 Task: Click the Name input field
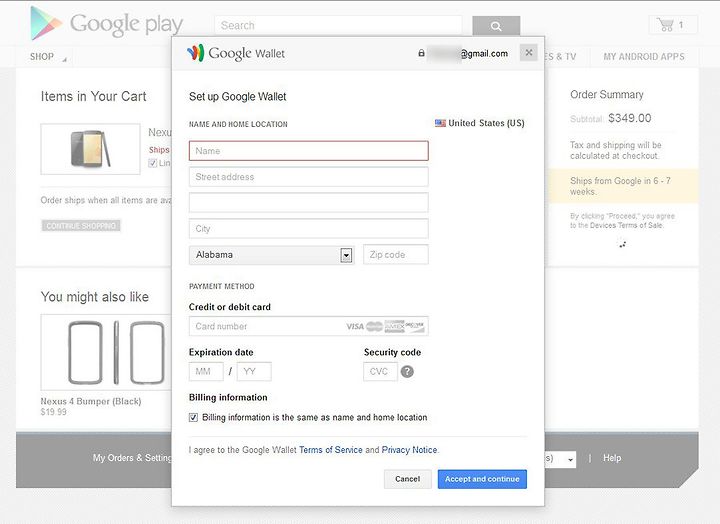[309, 151]
